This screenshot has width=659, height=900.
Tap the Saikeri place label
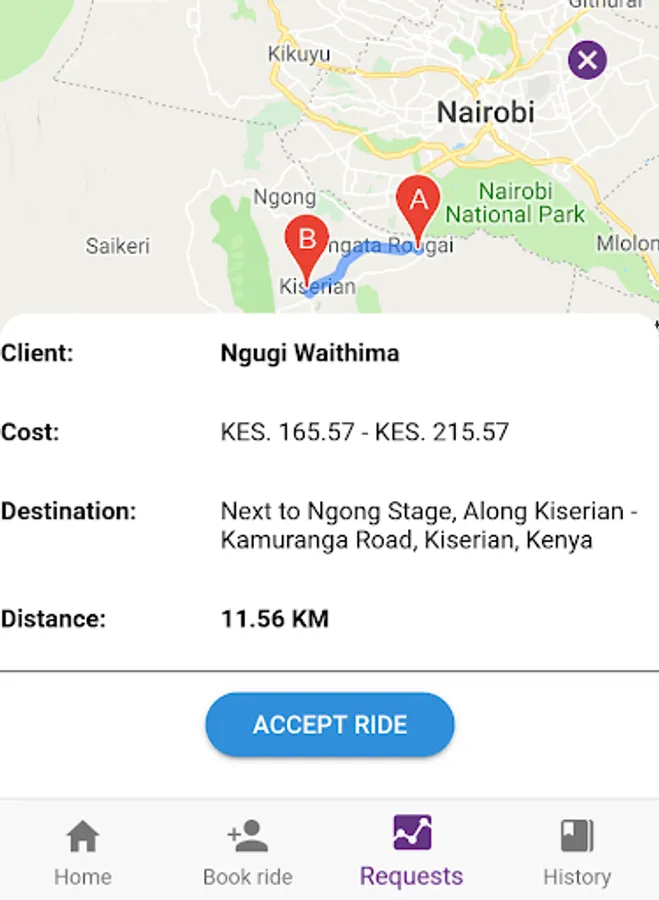click(x=117, y=246)
